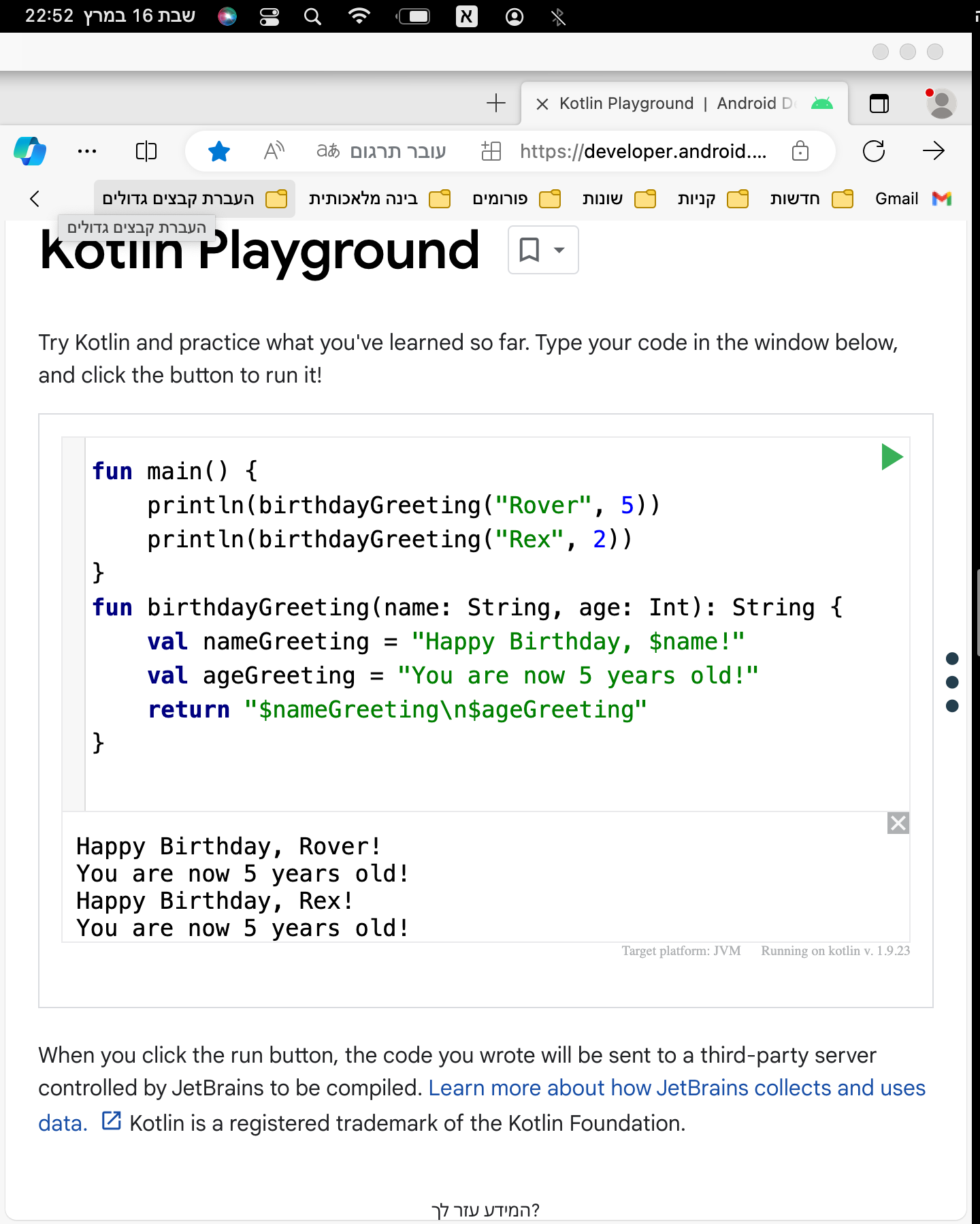The image size is (980, 1224).
Task: Open the Copilot icon in browser toolbar
Action: pyautogui.click(x=30, y=150)
